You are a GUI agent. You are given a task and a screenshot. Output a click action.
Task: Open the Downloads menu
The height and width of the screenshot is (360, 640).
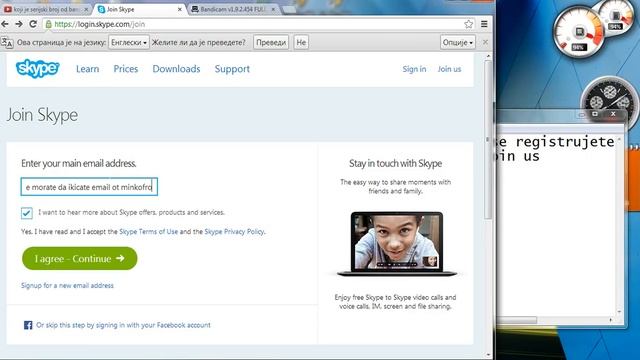[176, 69]
